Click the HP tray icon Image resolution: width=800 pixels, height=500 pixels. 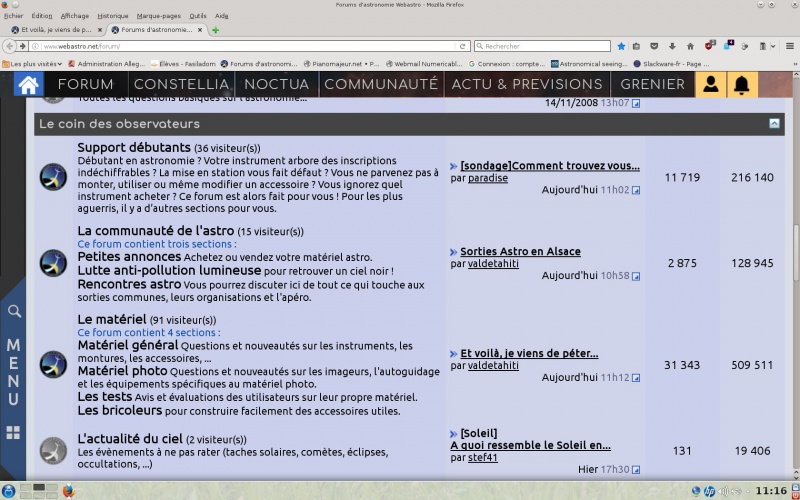tap(709, 491)
